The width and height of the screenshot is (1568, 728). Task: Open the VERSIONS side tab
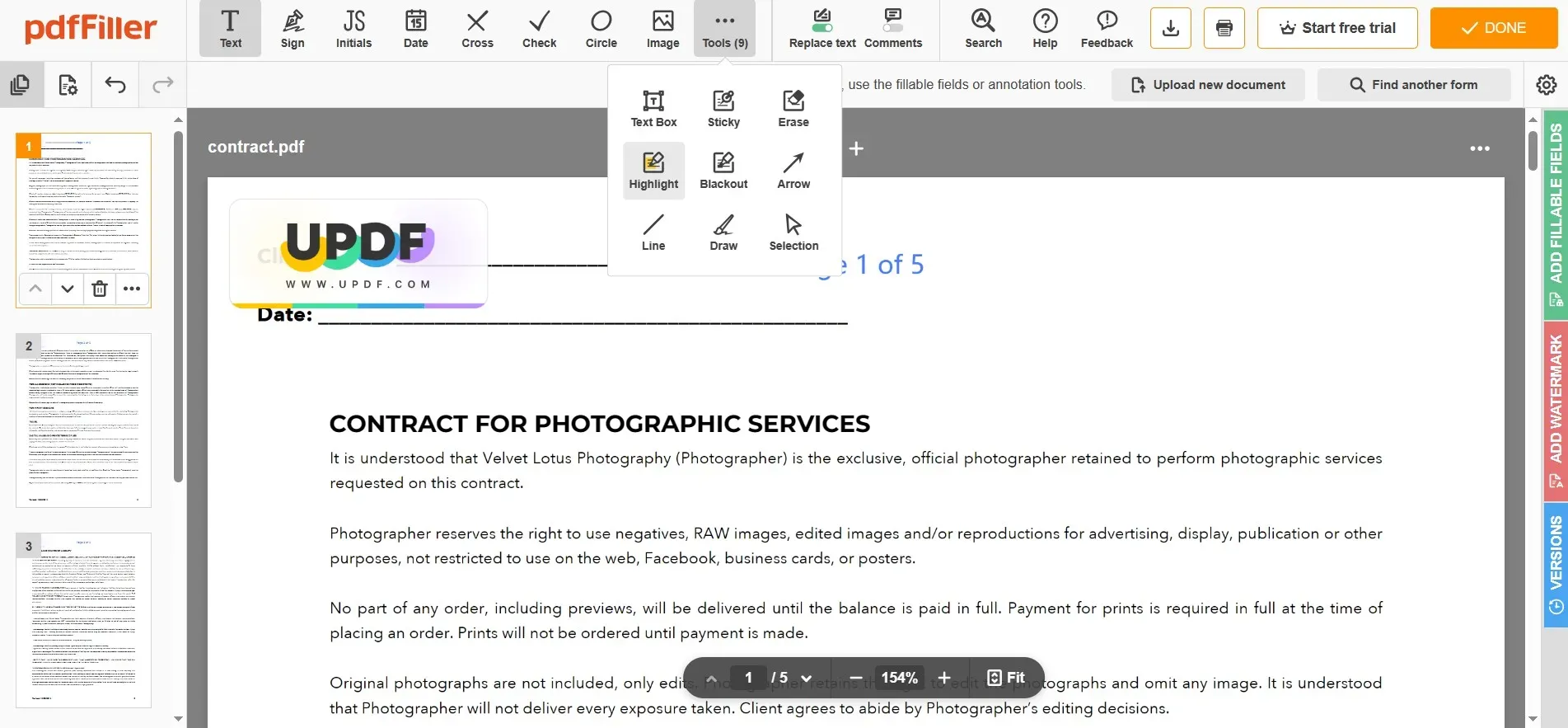[x=1556, y=566]
